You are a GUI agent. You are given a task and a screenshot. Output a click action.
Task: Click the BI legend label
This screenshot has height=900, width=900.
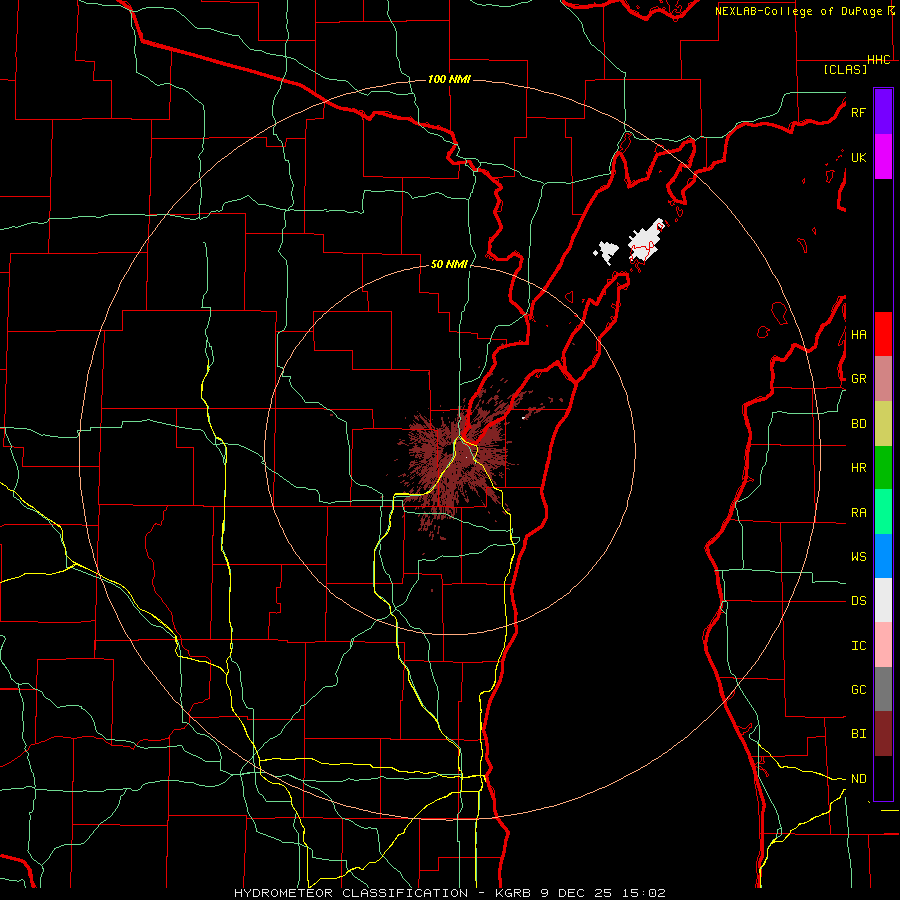click(x=858, y=734)
